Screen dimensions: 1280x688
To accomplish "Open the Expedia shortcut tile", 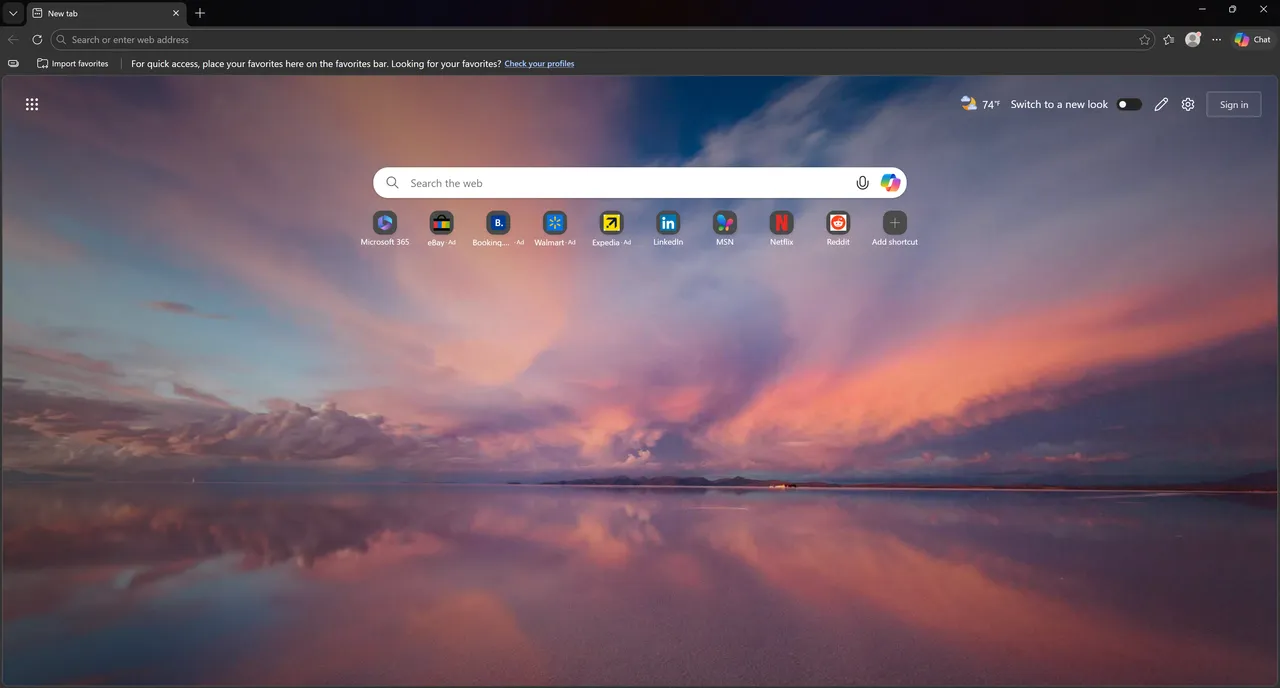I will (x=611, y=228).
